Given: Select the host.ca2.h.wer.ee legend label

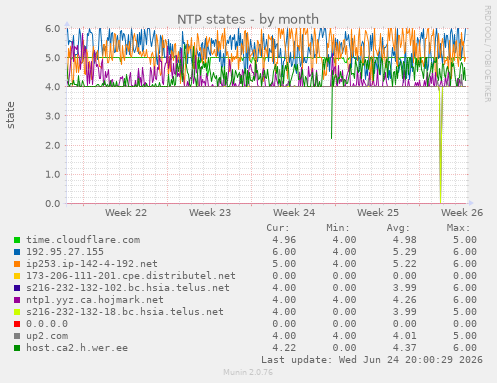Looking at the screenshot, I should [x=77, y=348].
